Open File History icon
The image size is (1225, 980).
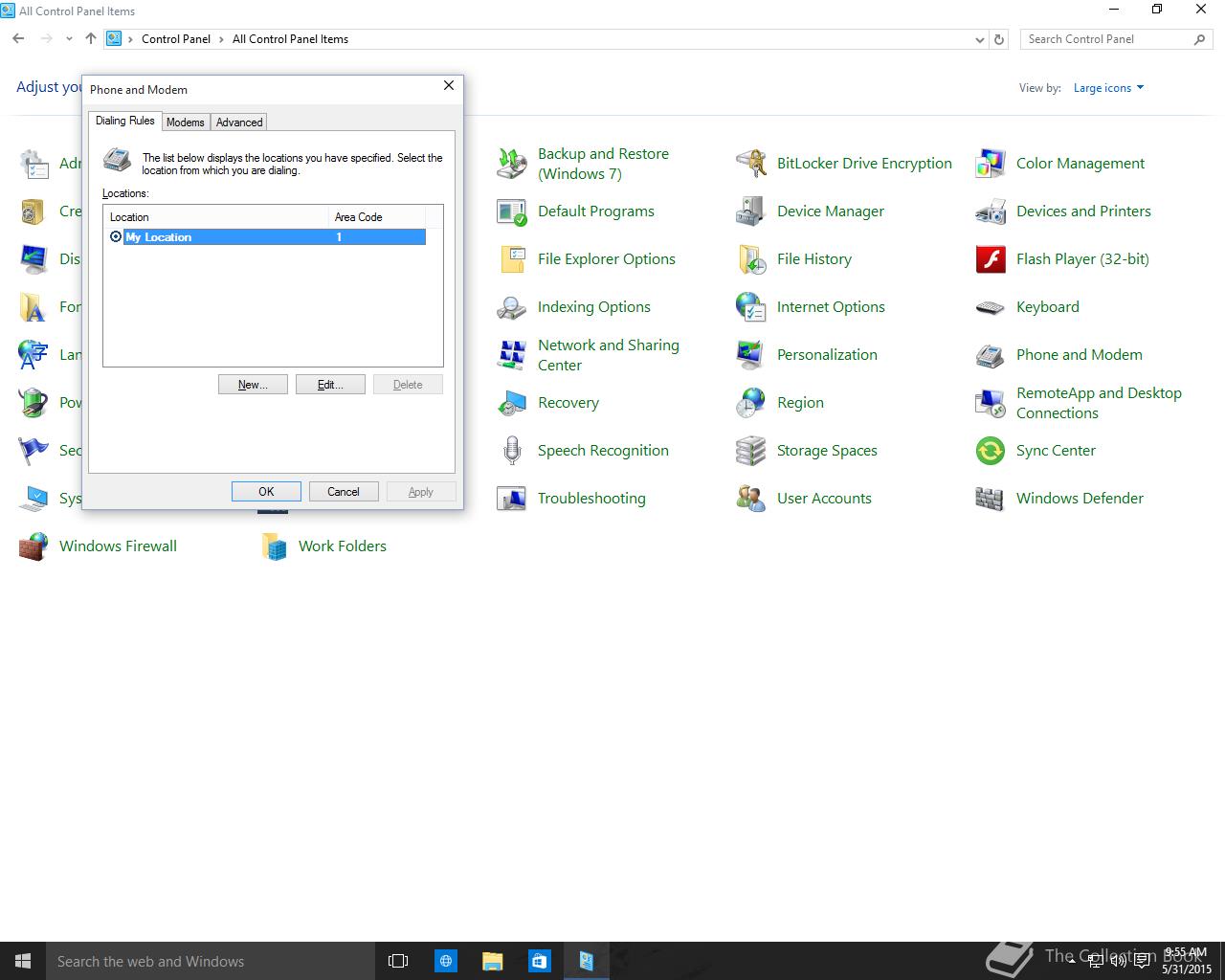coord(751,259)
